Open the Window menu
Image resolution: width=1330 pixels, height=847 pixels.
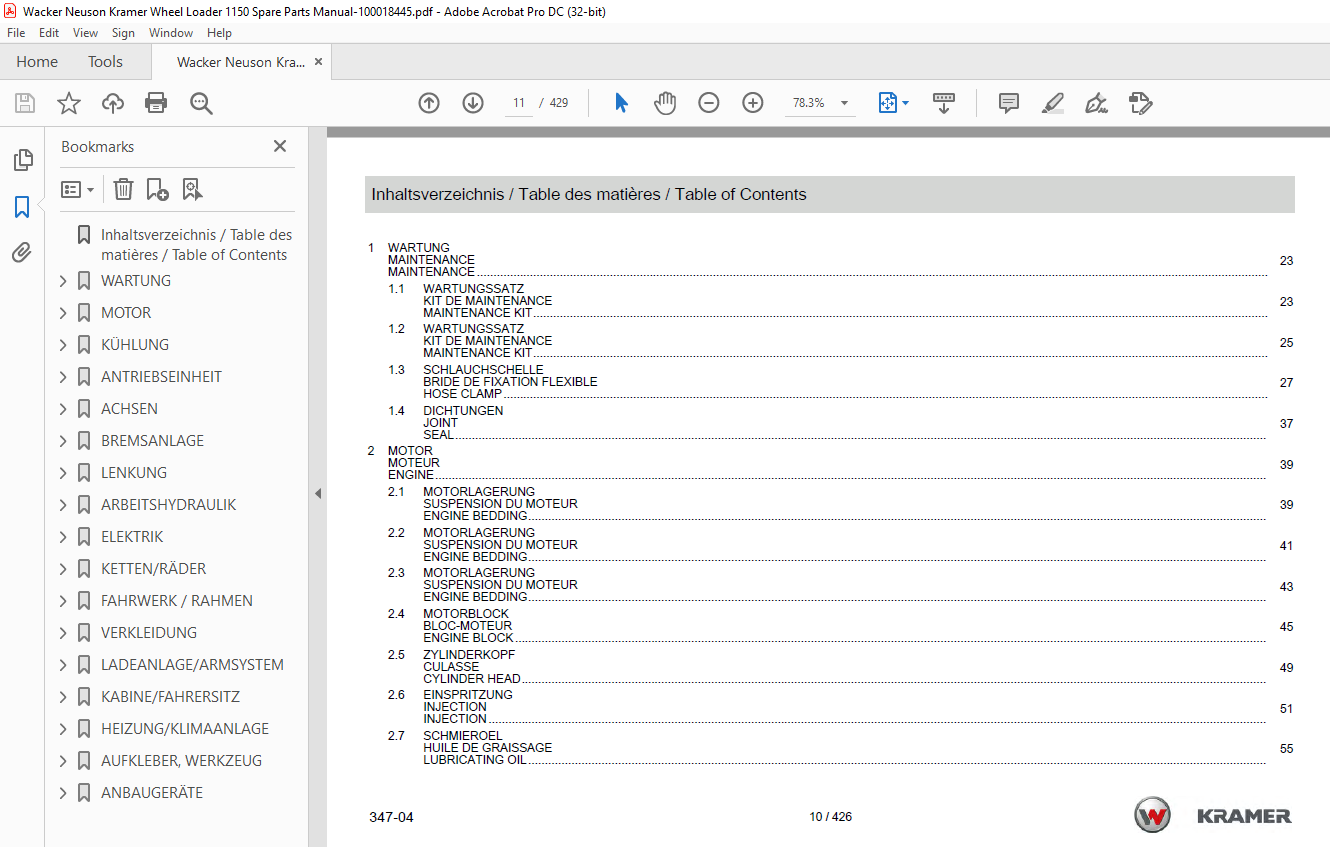point(171,33)
